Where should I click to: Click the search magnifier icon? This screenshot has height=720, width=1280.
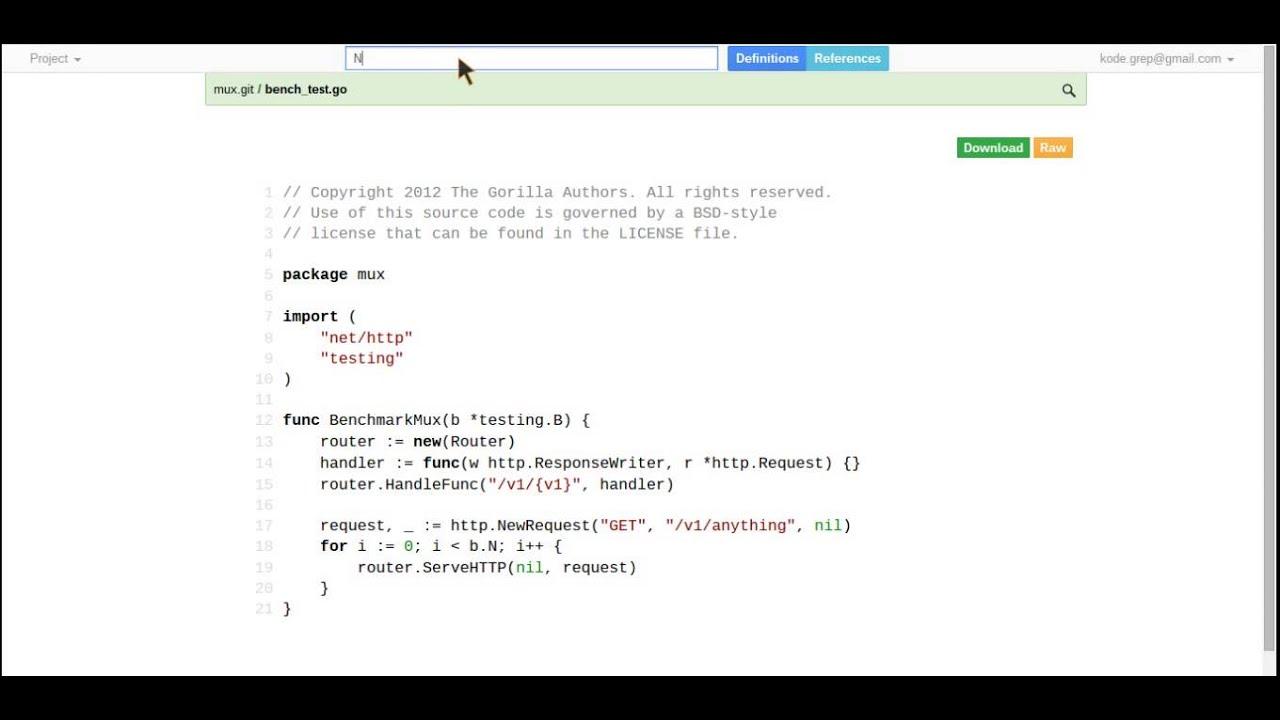click(1068, 89)
